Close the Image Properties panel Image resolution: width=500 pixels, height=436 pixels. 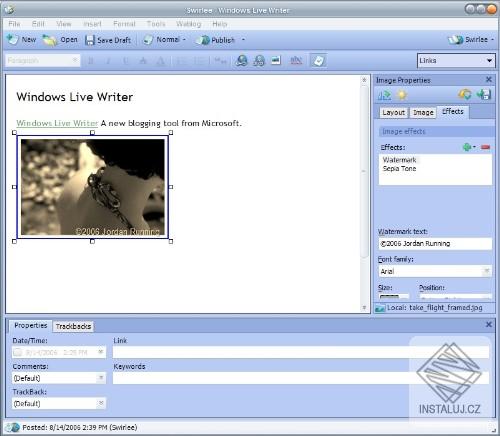[x=489, y=80]
